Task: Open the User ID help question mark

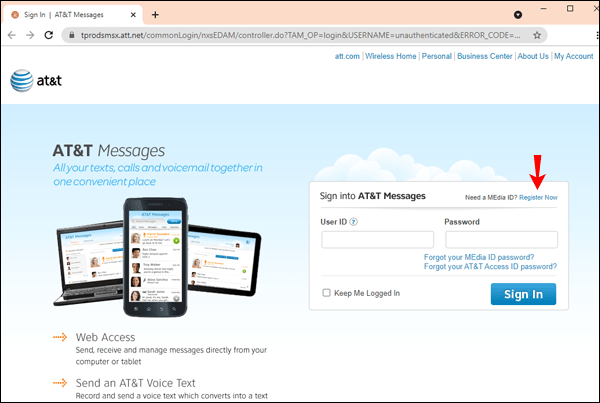Action: tap(354, 222)
